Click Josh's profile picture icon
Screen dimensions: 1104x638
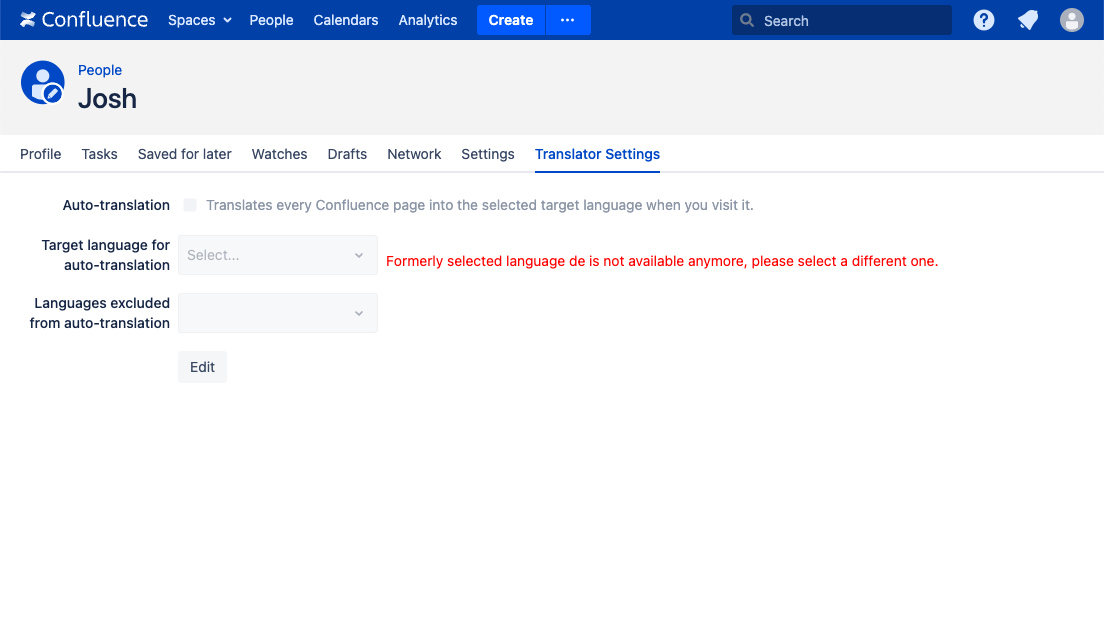[42, 83]
